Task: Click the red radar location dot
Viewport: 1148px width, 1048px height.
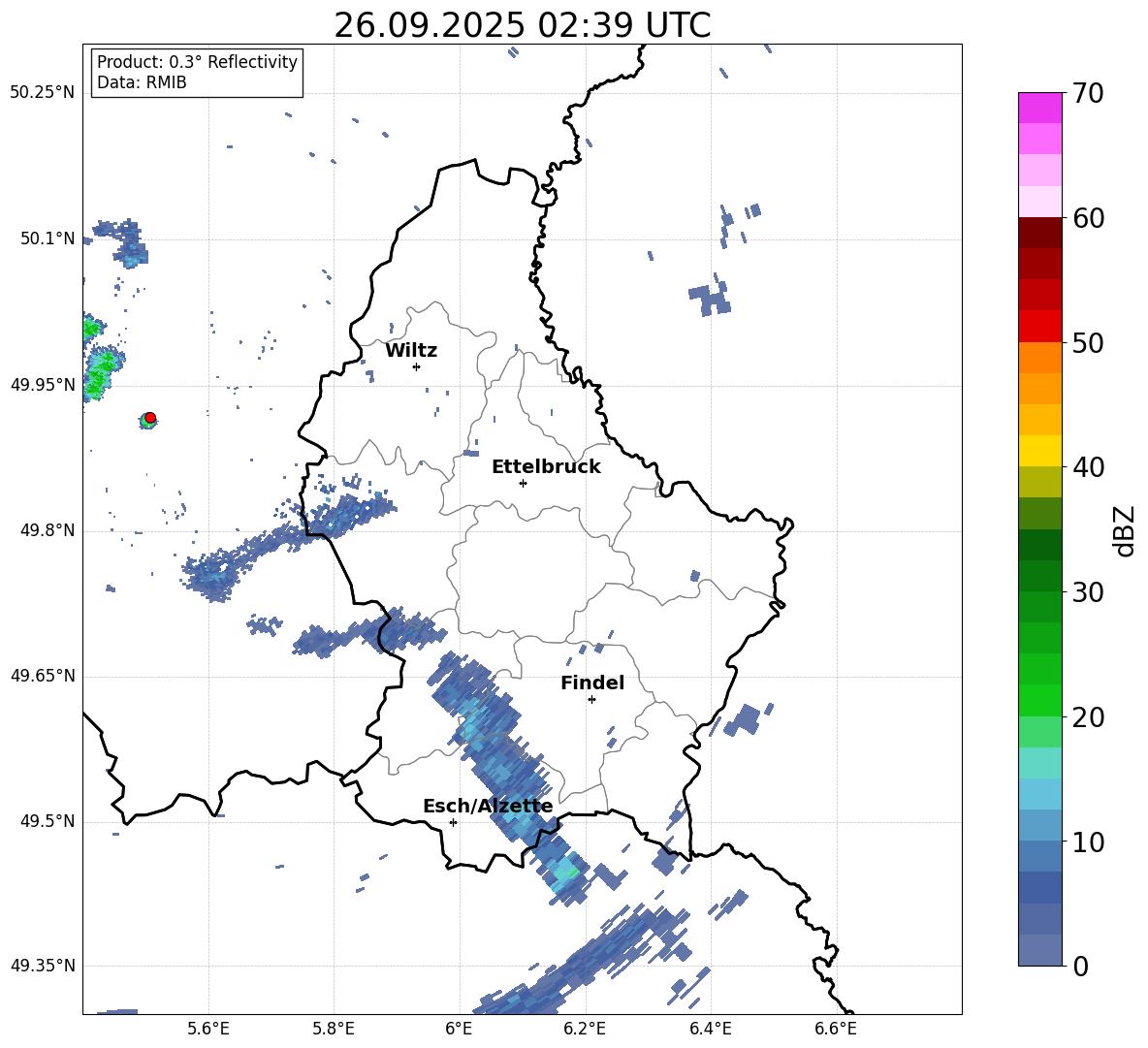Action: [x=150, y=417]
